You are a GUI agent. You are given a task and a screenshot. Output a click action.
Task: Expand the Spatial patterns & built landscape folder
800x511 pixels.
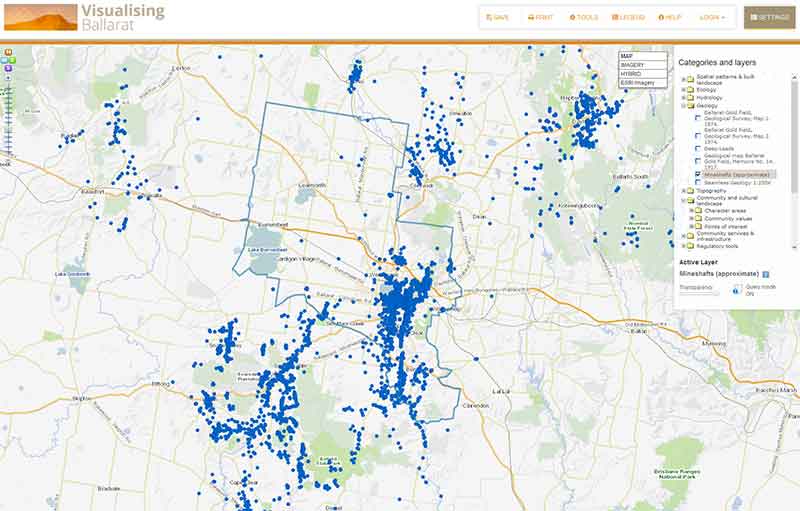click(684, 79)
